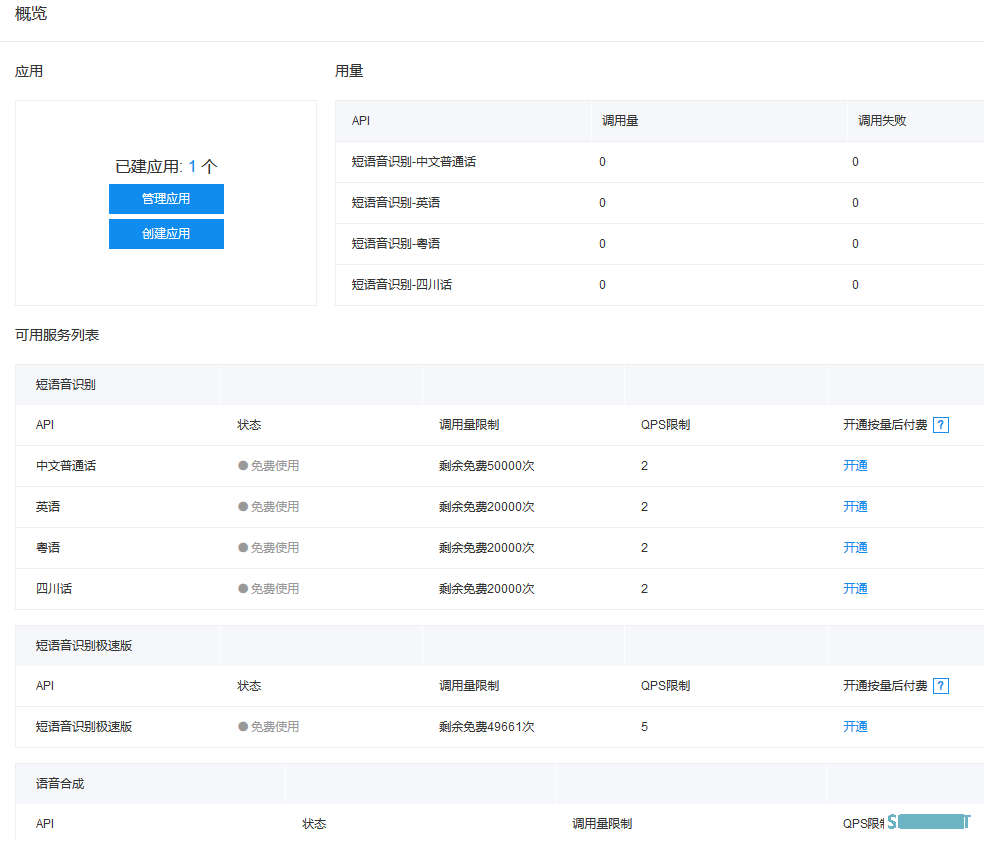This screenshot has height=841, width=984.
Task: Select the 短语音识别-四川话 usage row
Action: point(660,285)
